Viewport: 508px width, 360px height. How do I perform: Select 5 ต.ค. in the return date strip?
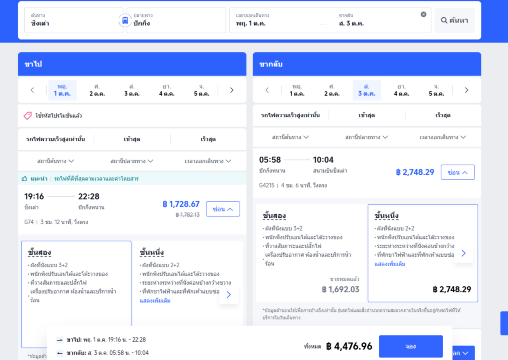pos(436,90)
